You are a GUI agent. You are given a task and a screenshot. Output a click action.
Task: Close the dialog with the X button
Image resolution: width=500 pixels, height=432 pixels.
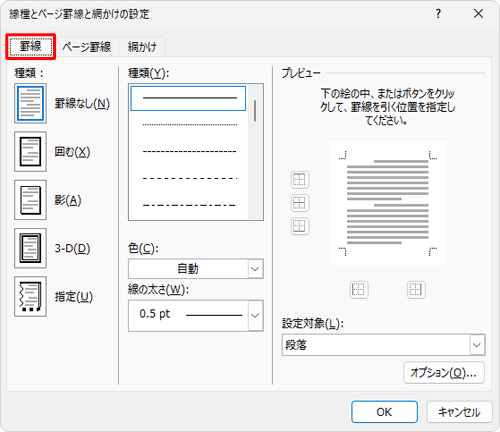pos(478,14)
